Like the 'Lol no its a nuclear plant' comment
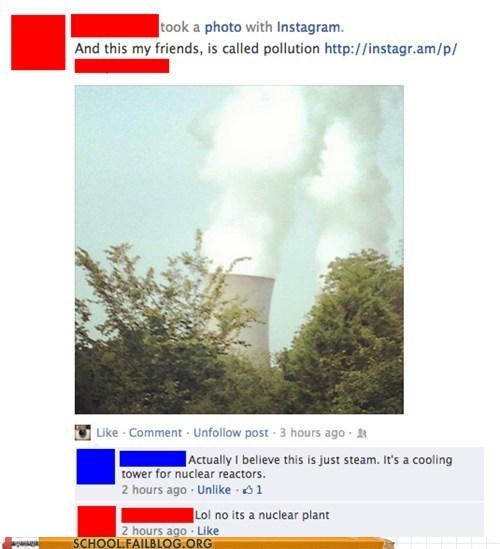 tap(208, 531)
